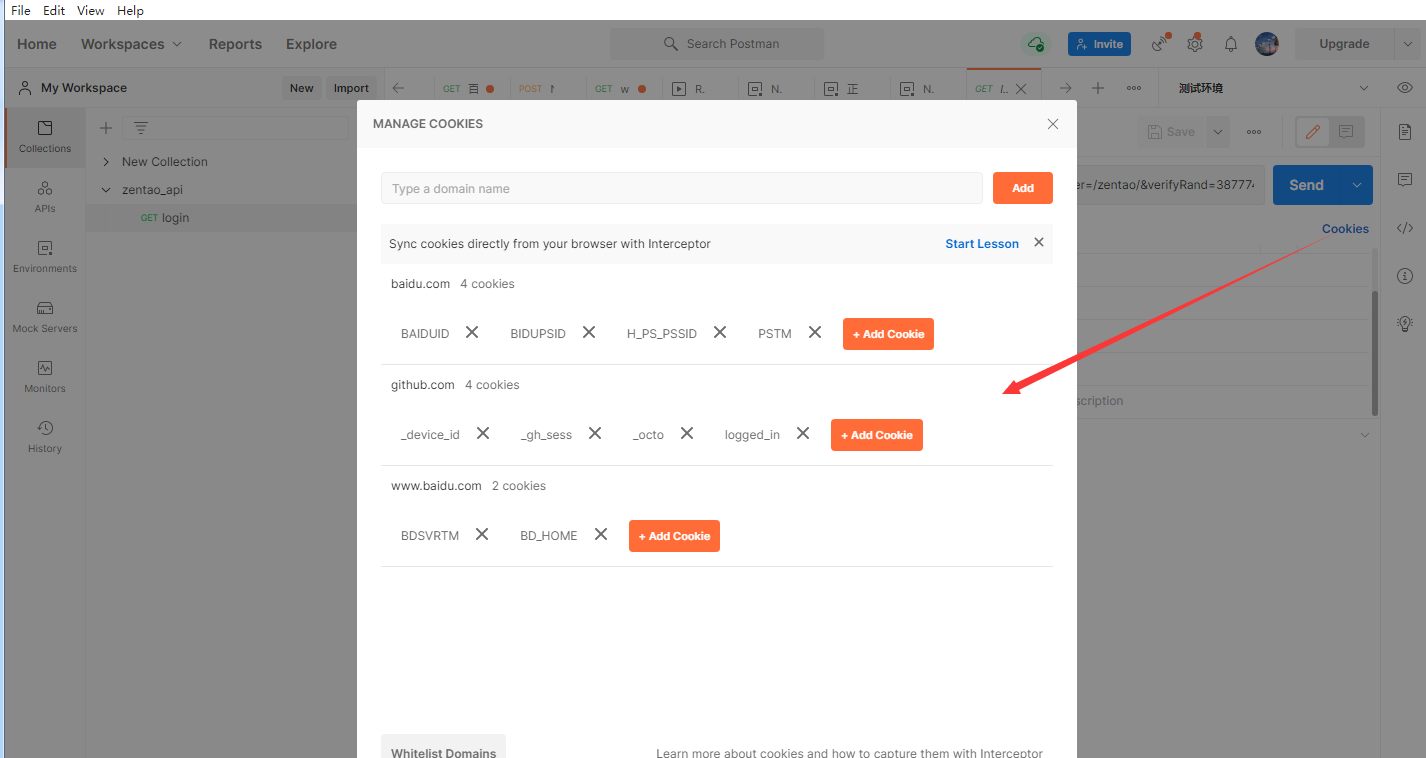Open the Monitors sidebar panel
This screenshot has width=1426, height=758.
tap(45, 377)
